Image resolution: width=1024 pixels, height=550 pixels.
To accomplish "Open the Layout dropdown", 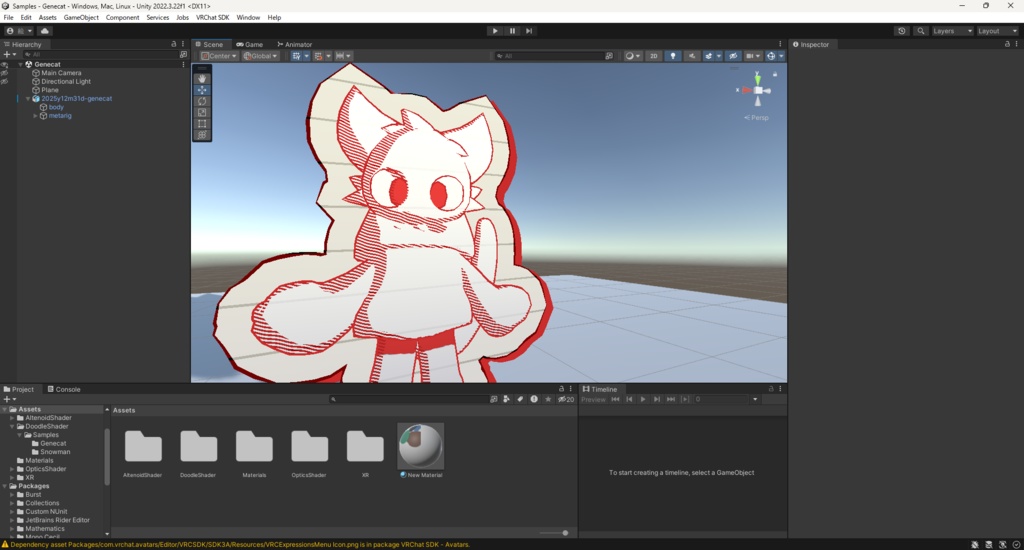I will pos(997,31).
